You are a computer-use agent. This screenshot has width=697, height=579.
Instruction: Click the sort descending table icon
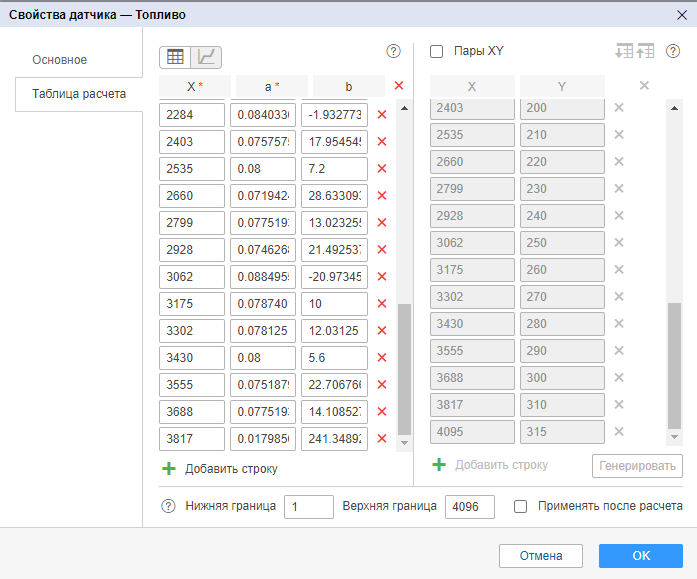pyautogui.click(x=624, y=51)
